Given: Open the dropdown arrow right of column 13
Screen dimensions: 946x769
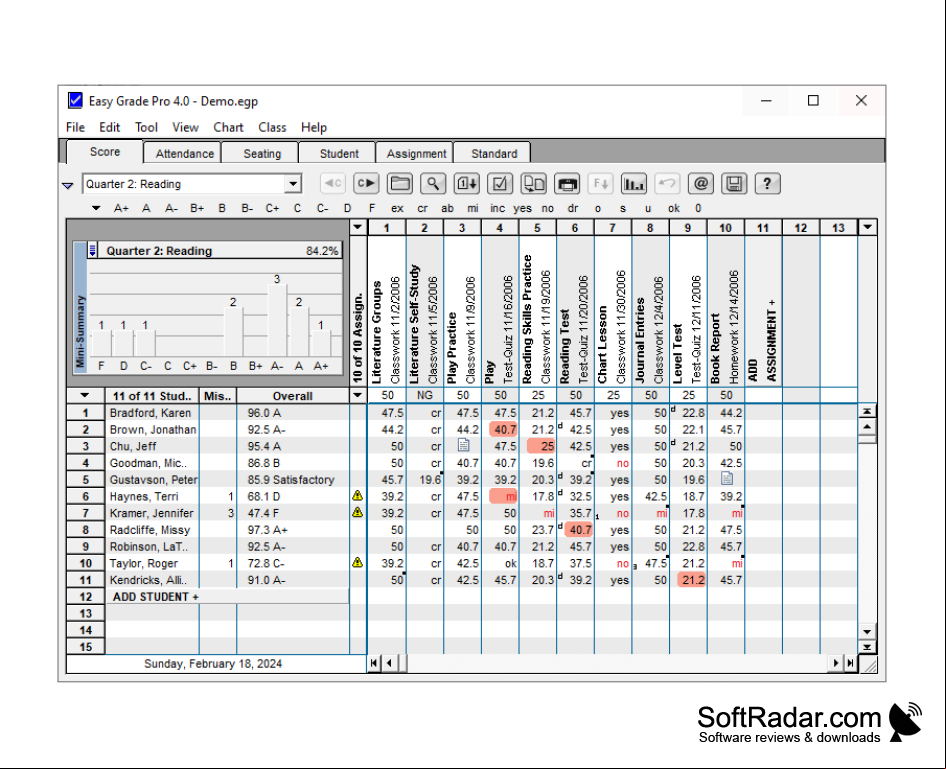Looking at the screenshot, I should click(868, 227).
